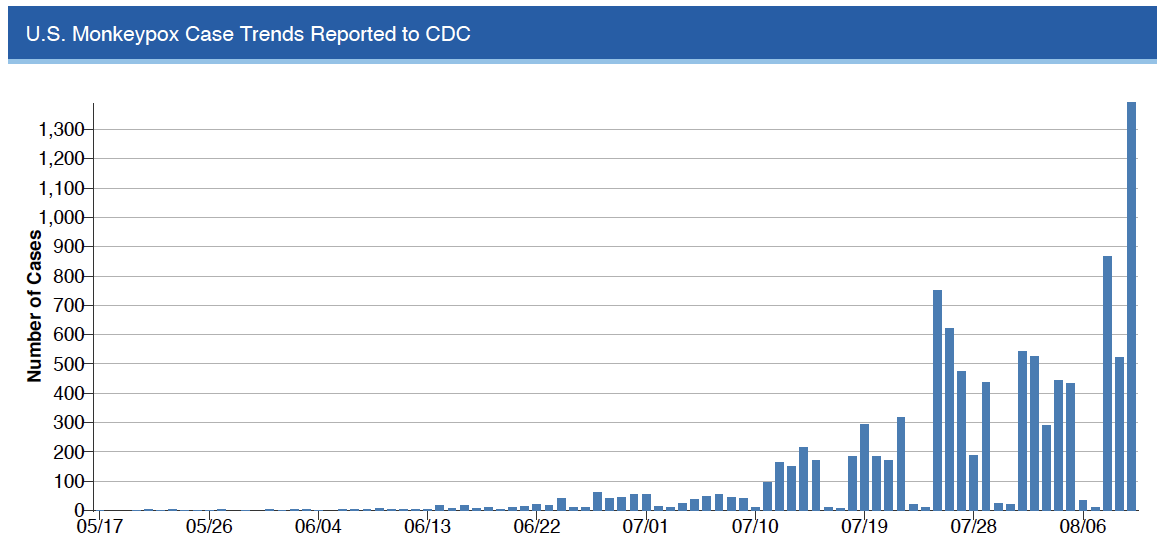Click the 05/26 x-axis date label
Screen dimensions: 1158x554
[209, 526]
